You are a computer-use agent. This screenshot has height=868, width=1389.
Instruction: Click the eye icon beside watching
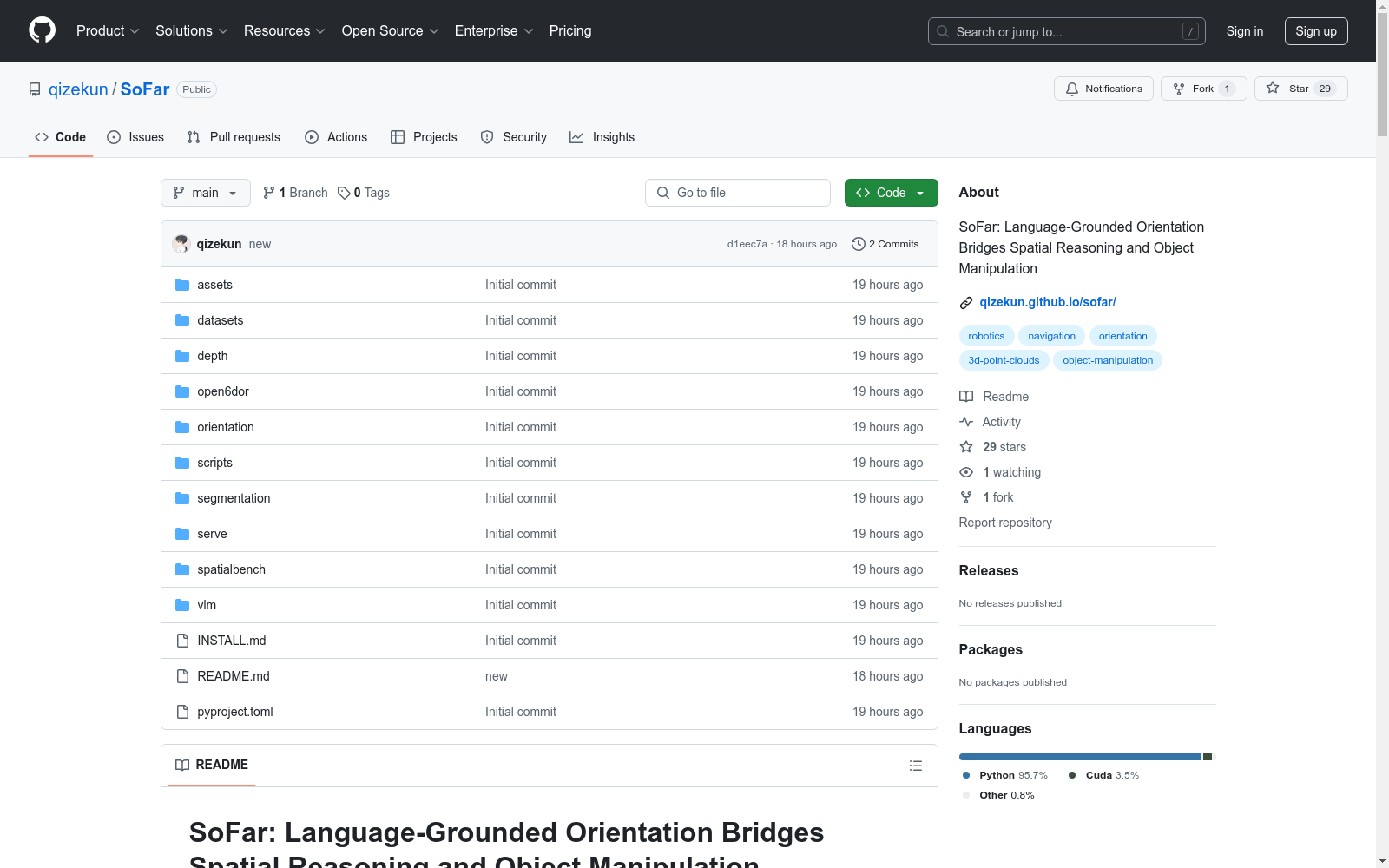point(966,472)
